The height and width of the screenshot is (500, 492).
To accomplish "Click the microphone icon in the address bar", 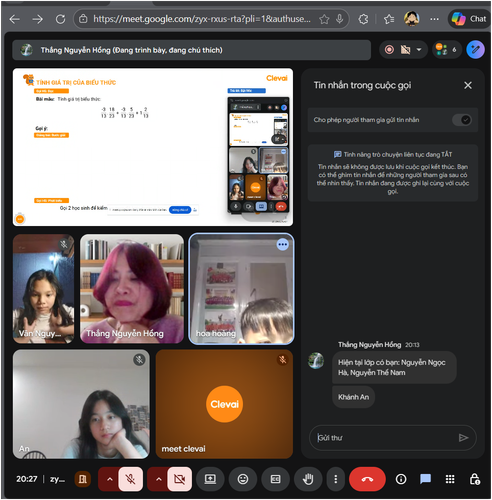I will click(339, 19).
